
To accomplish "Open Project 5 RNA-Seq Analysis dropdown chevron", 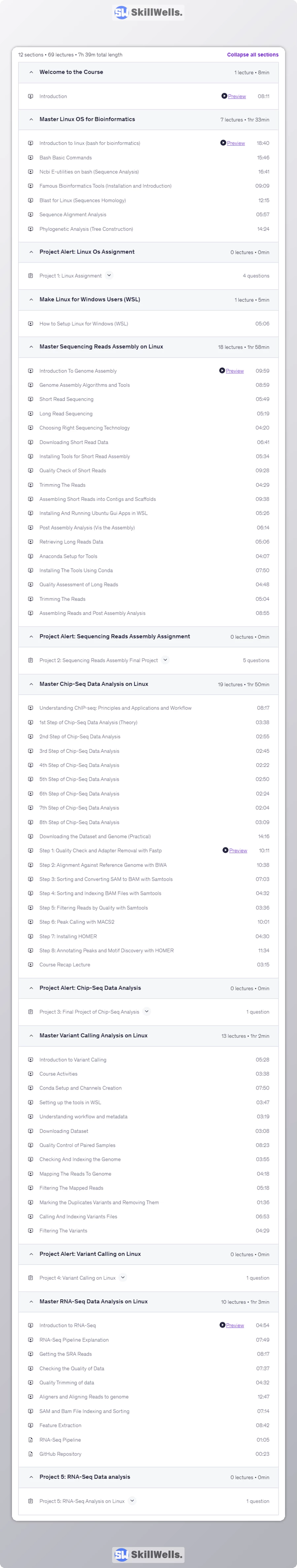I will 132,1500.
